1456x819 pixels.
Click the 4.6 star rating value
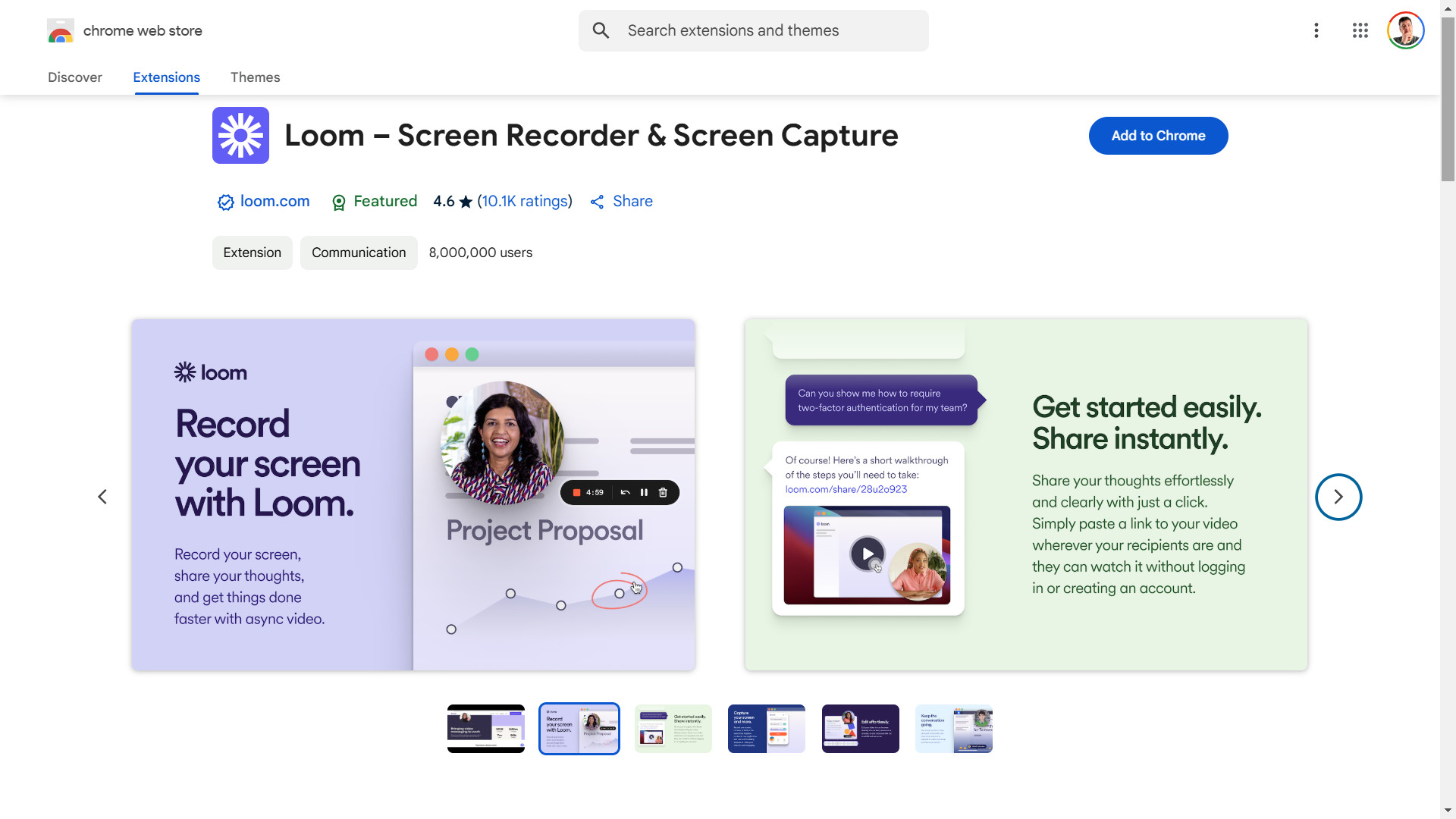(444, 201)
